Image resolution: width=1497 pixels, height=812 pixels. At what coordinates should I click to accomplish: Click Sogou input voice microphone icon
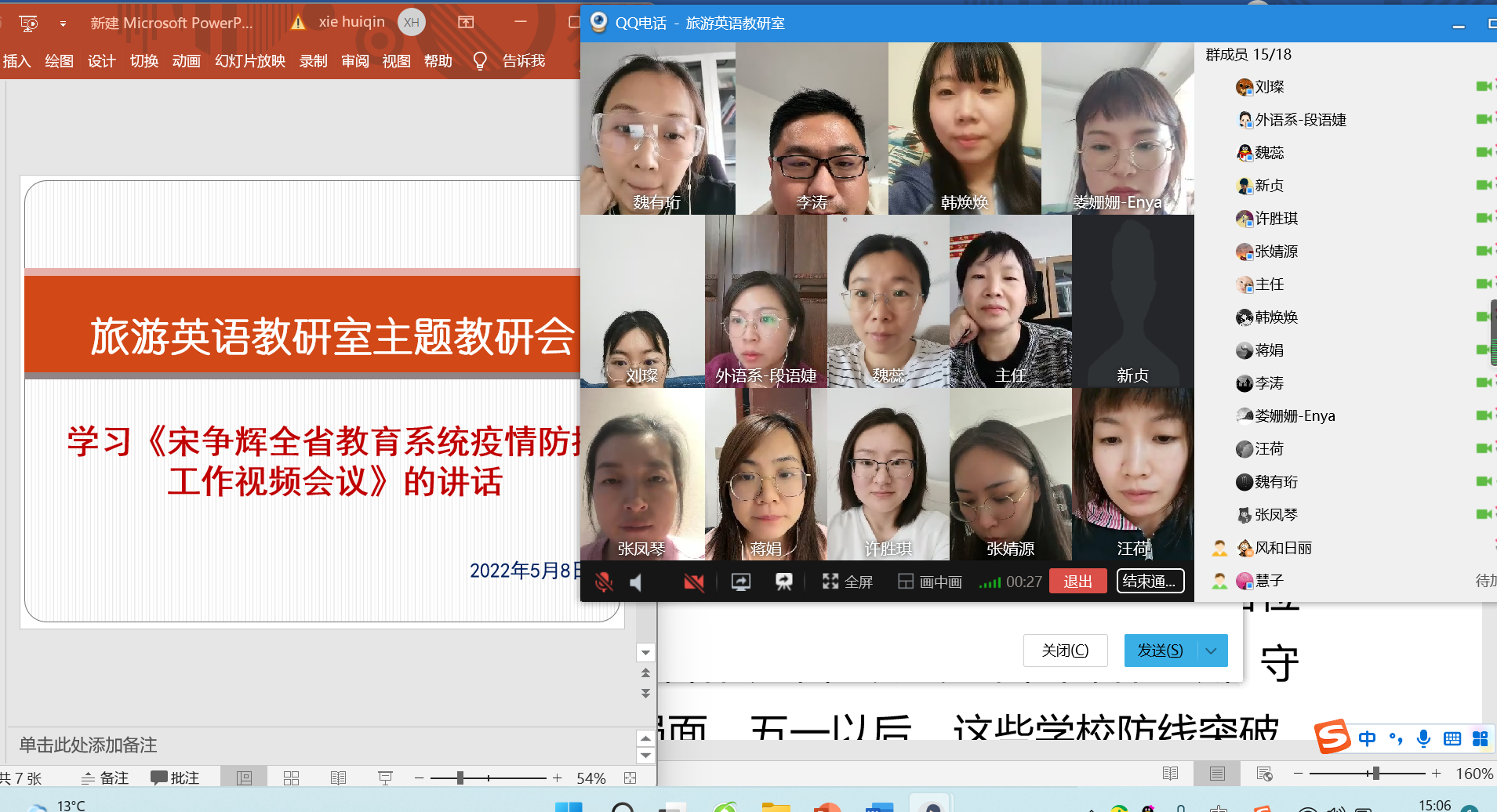click(x=1423, y=738)
